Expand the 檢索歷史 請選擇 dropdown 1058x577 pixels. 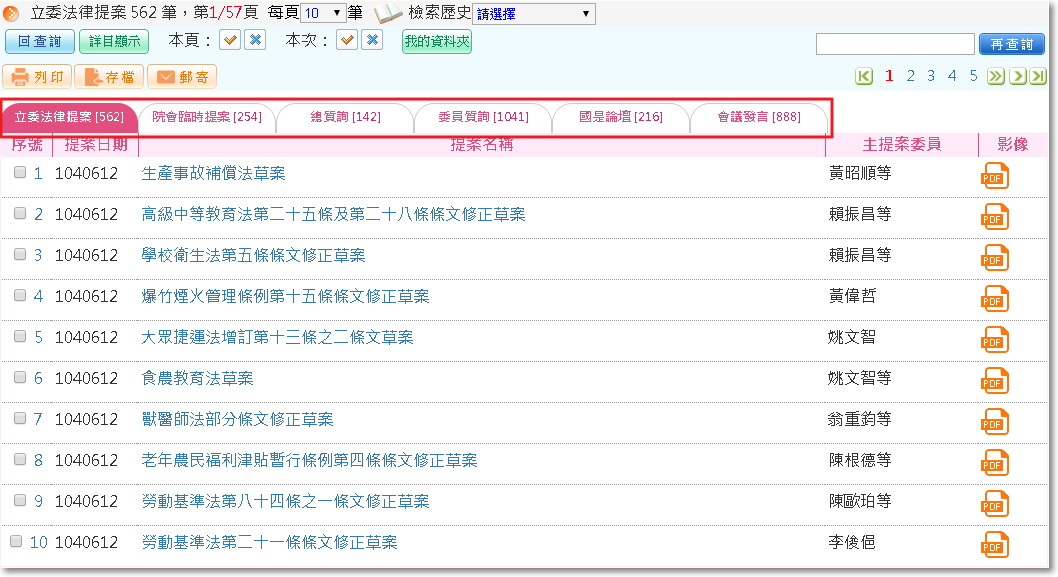coord(533,15)
